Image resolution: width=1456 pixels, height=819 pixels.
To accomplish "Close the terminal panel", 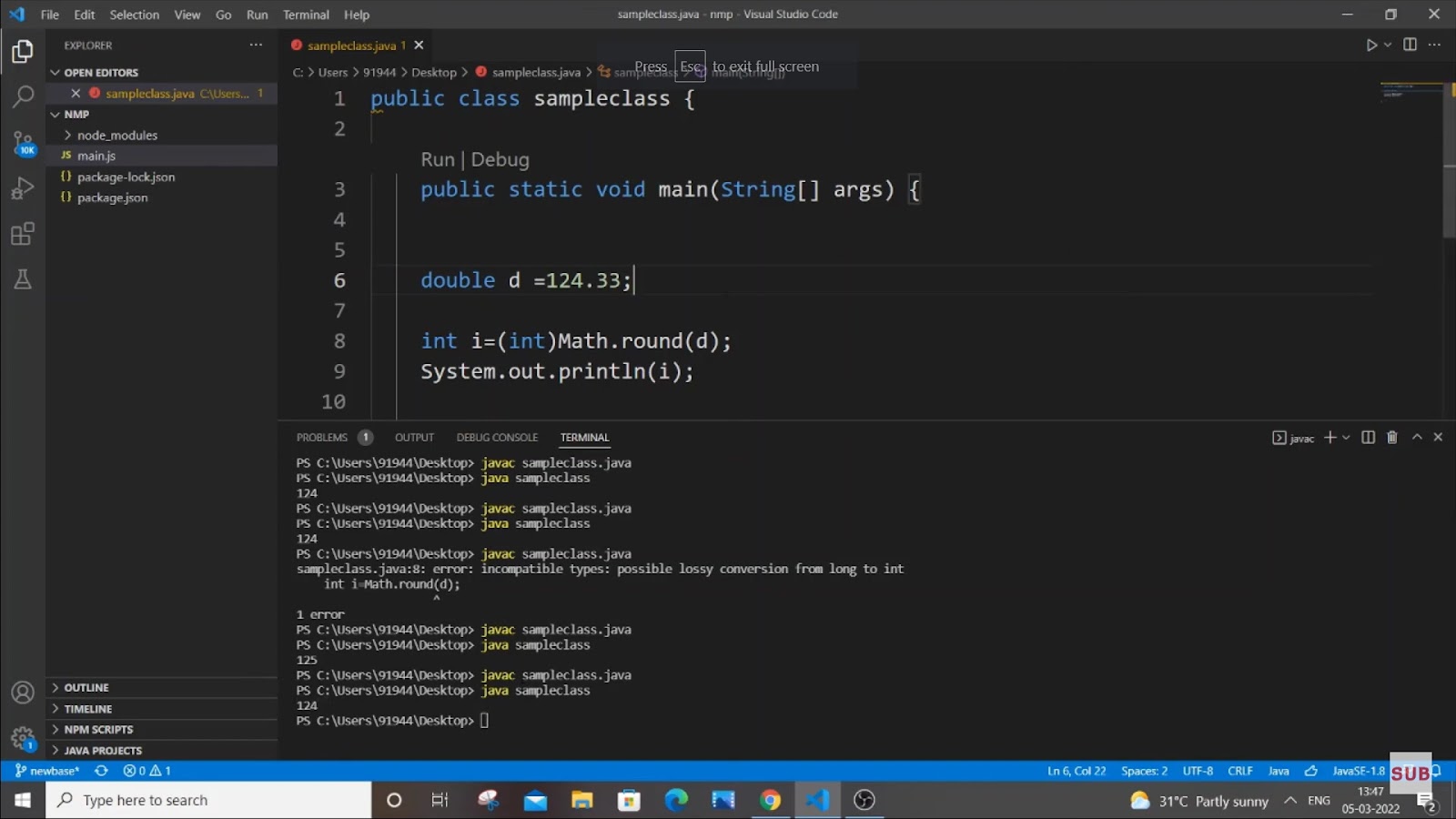I will coord(1438,438).
